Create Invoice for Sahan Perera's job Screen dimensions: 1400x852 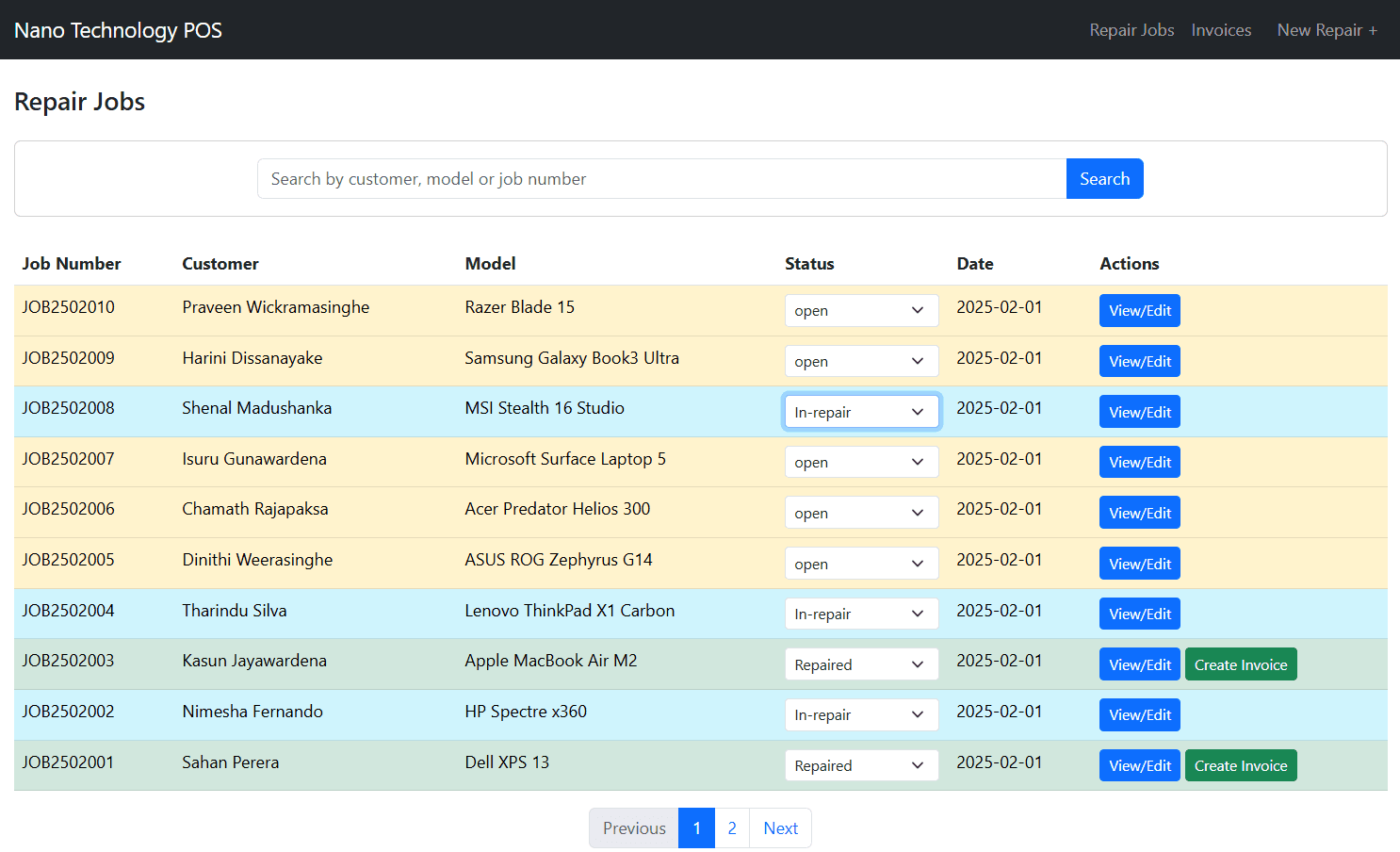(1240, 765)
